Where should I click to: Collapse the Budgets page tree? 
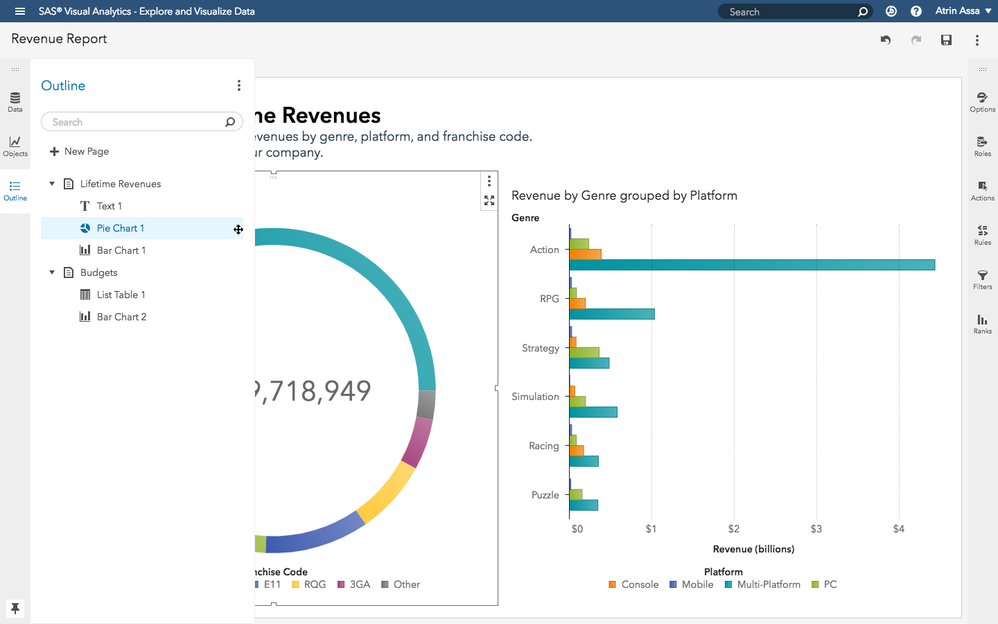[52, 272]
